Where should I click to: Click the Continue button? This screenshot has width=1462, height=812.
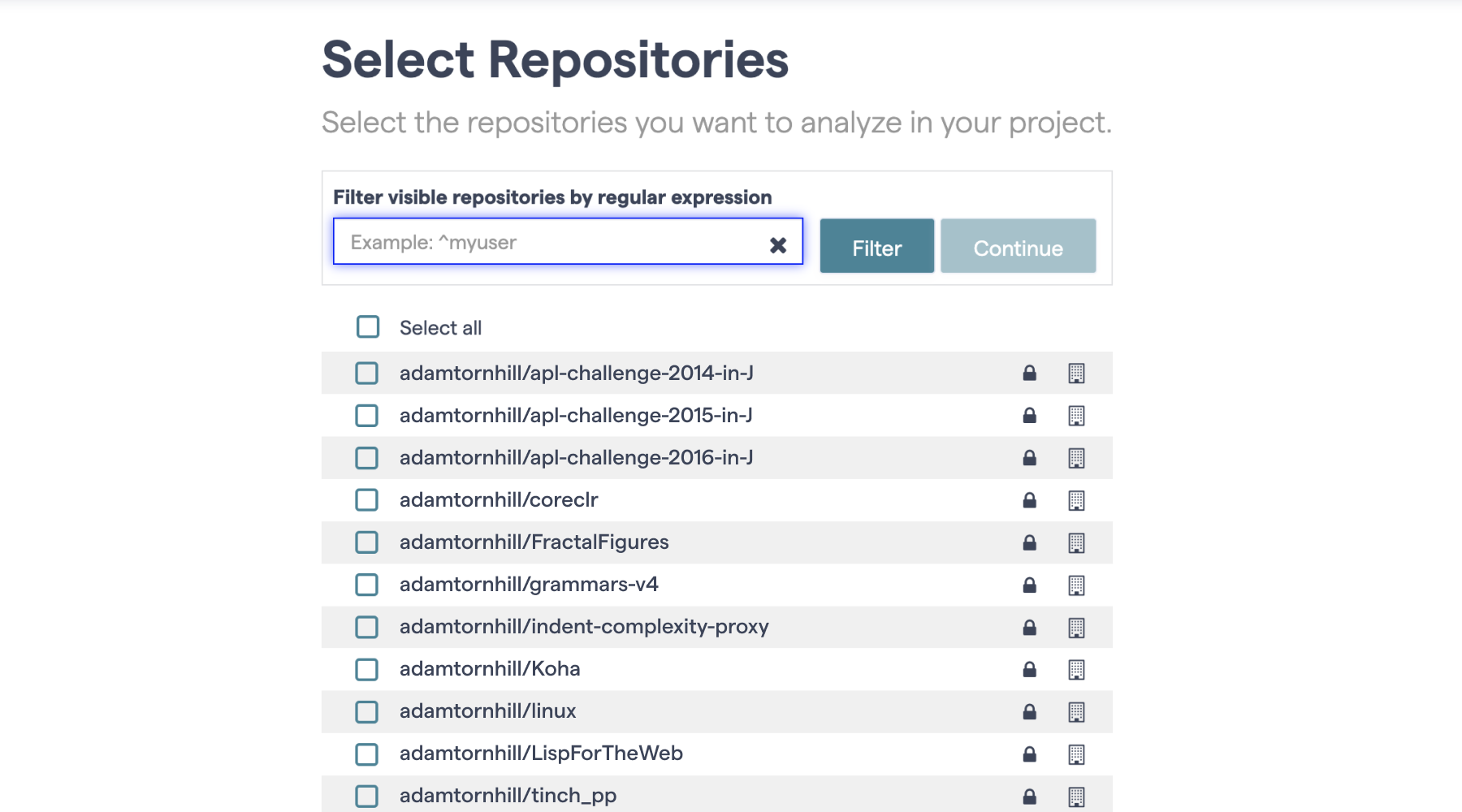click(x=1018, y=246)
